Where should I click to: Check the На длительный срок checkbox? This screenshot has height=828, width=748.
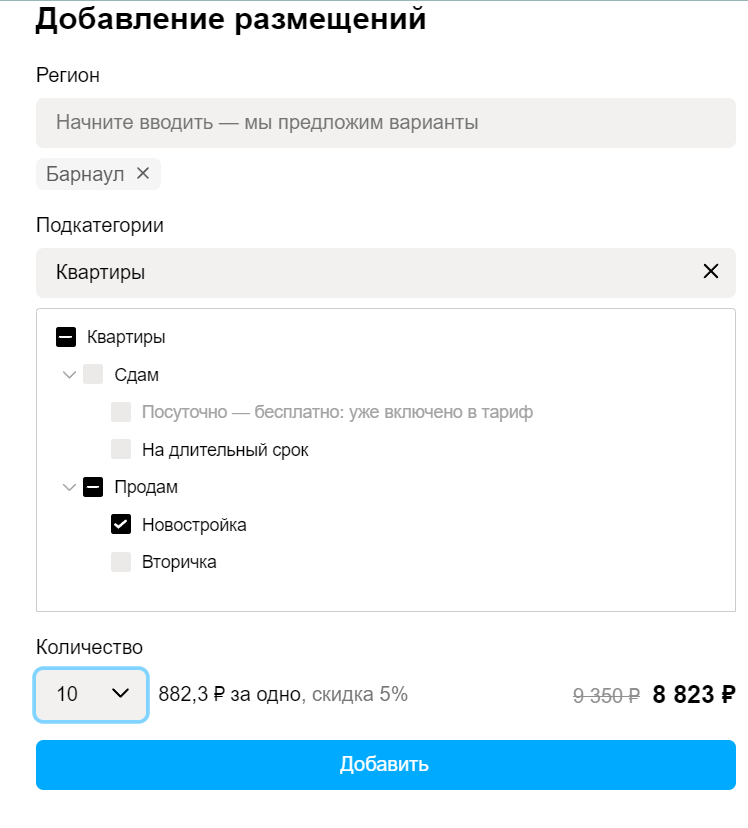tap(121, 449)
